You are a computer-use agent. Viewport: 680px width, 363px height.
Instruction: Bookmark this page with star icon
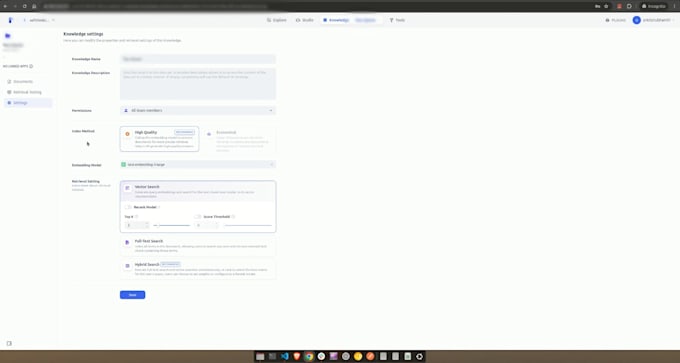(606, 6)
